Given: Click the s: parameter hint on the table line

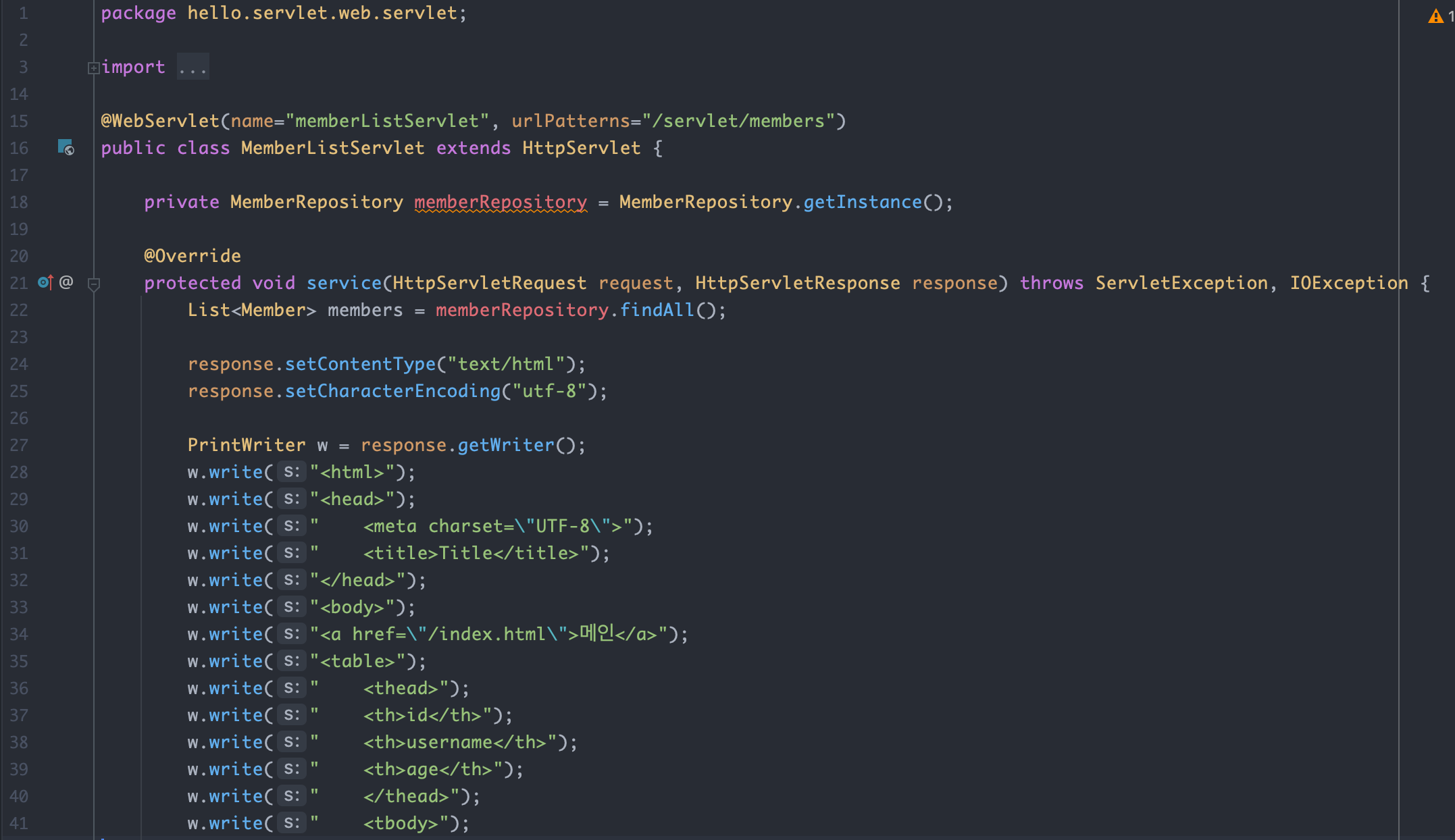Looking at the screenshot, I should click(292, 661).
